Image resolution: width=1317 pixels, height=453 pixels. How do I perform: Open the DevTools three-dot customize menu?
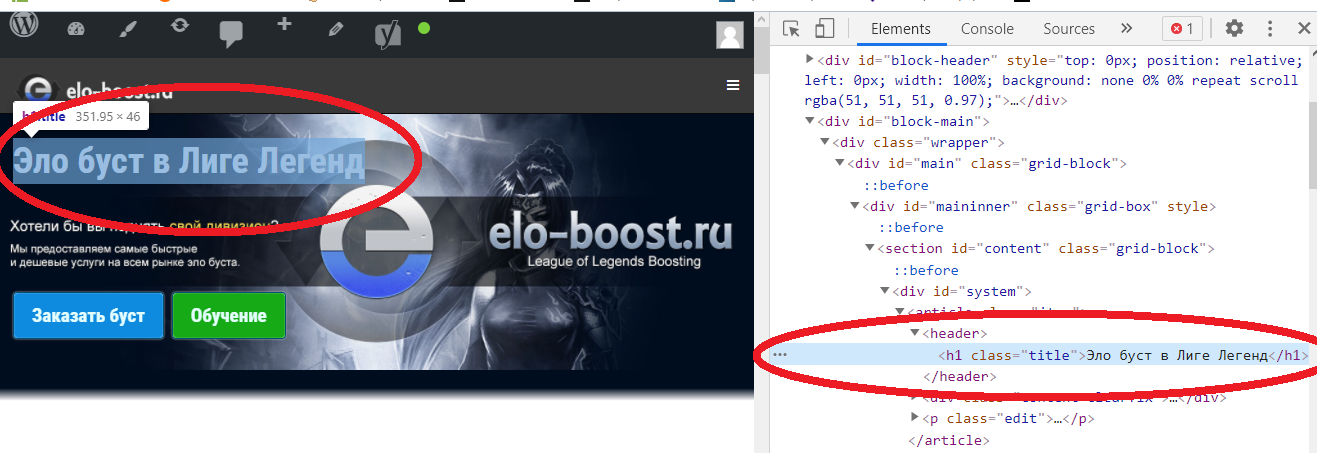click(1270, 28)
